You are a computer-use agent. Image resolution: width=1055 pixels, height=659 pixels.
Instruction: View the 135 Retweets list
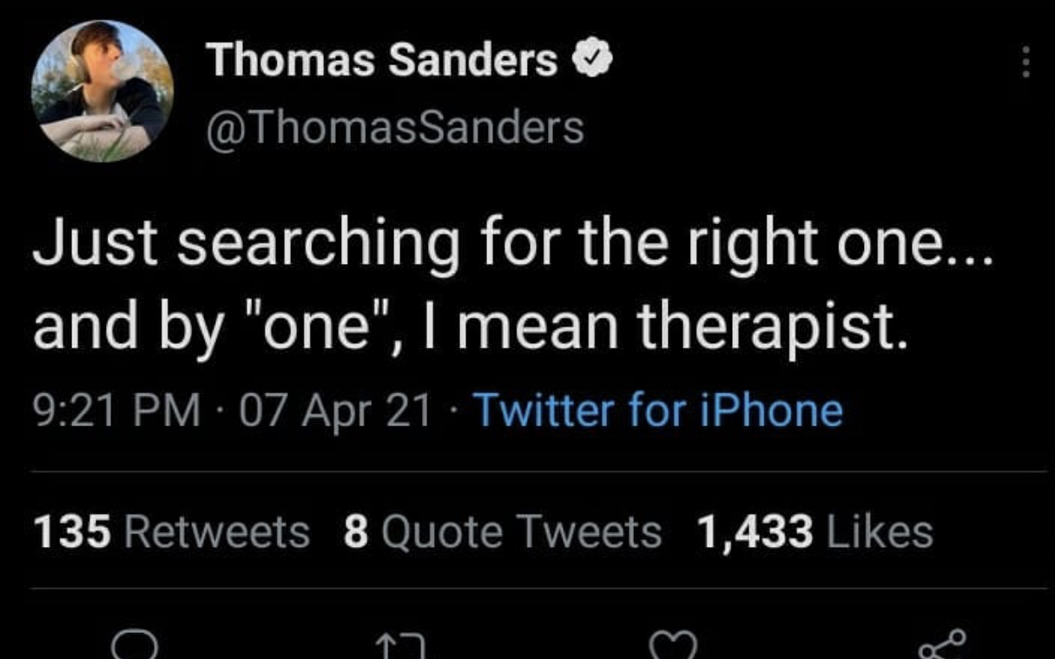172,532
